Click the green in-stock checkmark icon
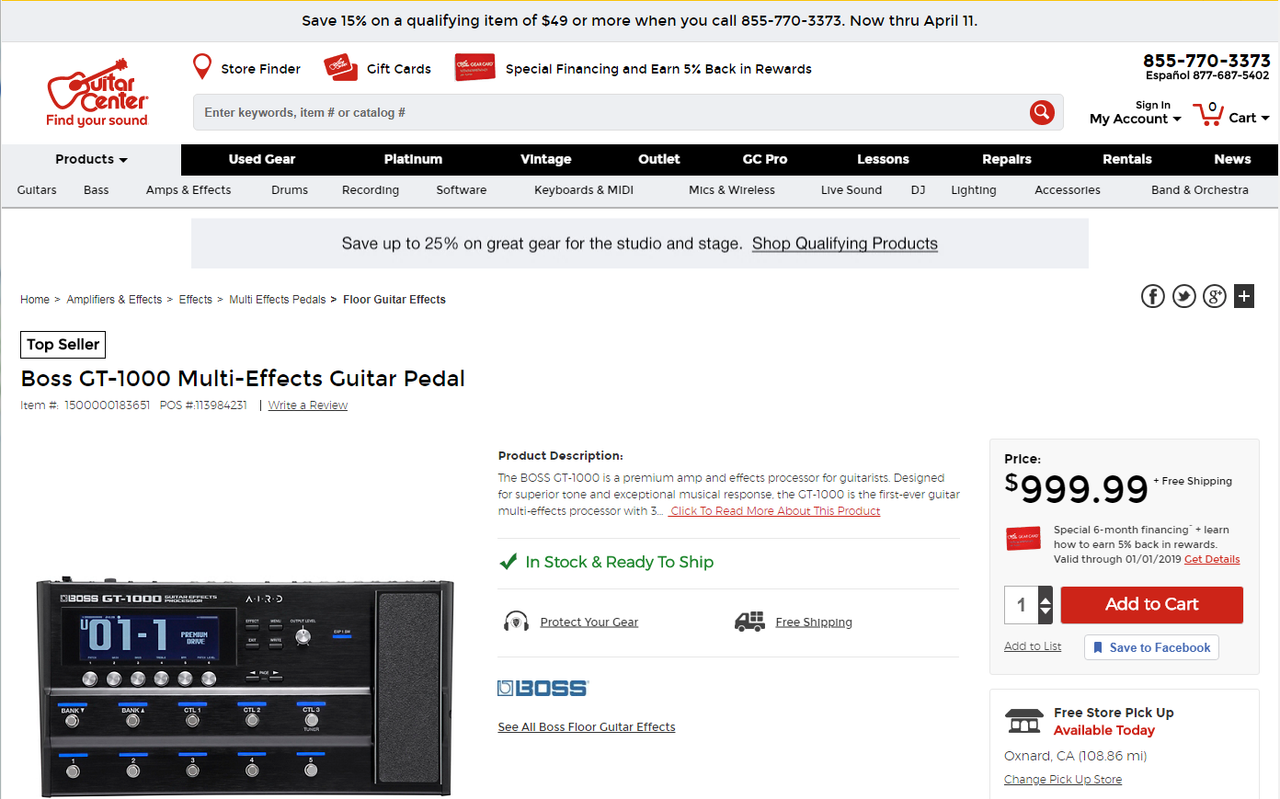 coord(508,562)
